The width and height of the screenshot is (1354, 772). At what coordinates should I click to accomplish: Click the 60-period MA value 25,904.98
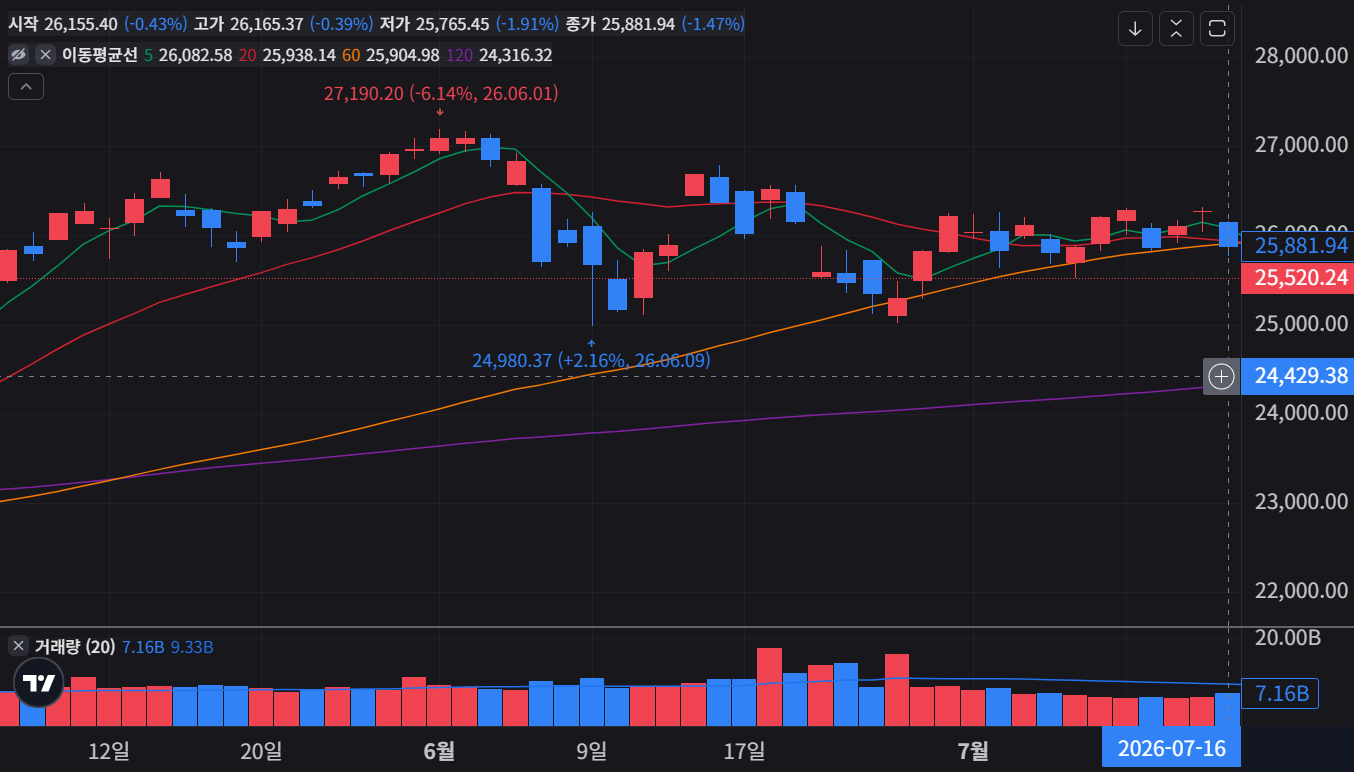403,55
